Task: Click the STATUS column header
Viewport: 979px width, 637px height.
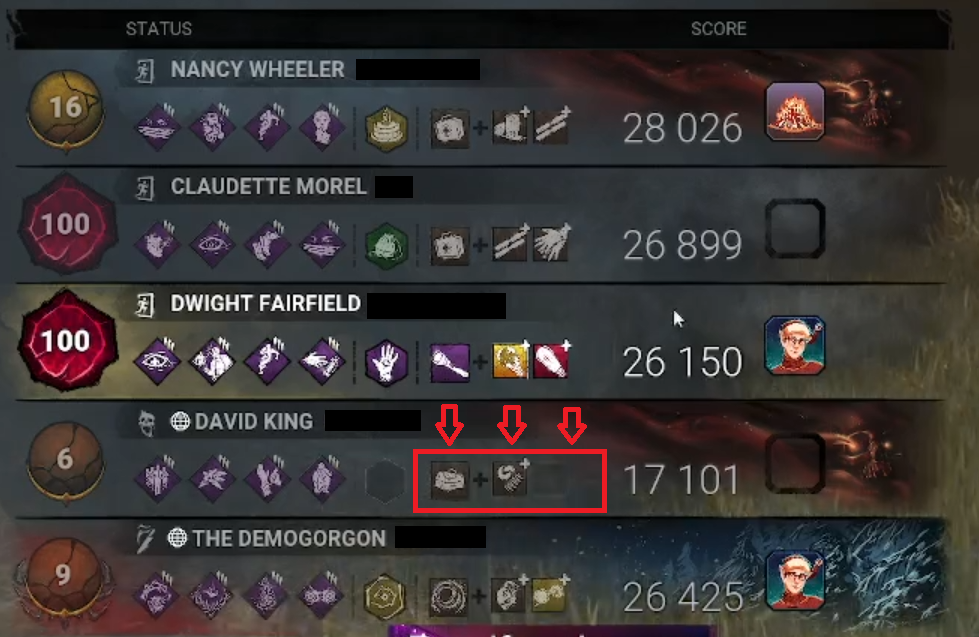Action: pyautogui.click(x=159, y=29)
